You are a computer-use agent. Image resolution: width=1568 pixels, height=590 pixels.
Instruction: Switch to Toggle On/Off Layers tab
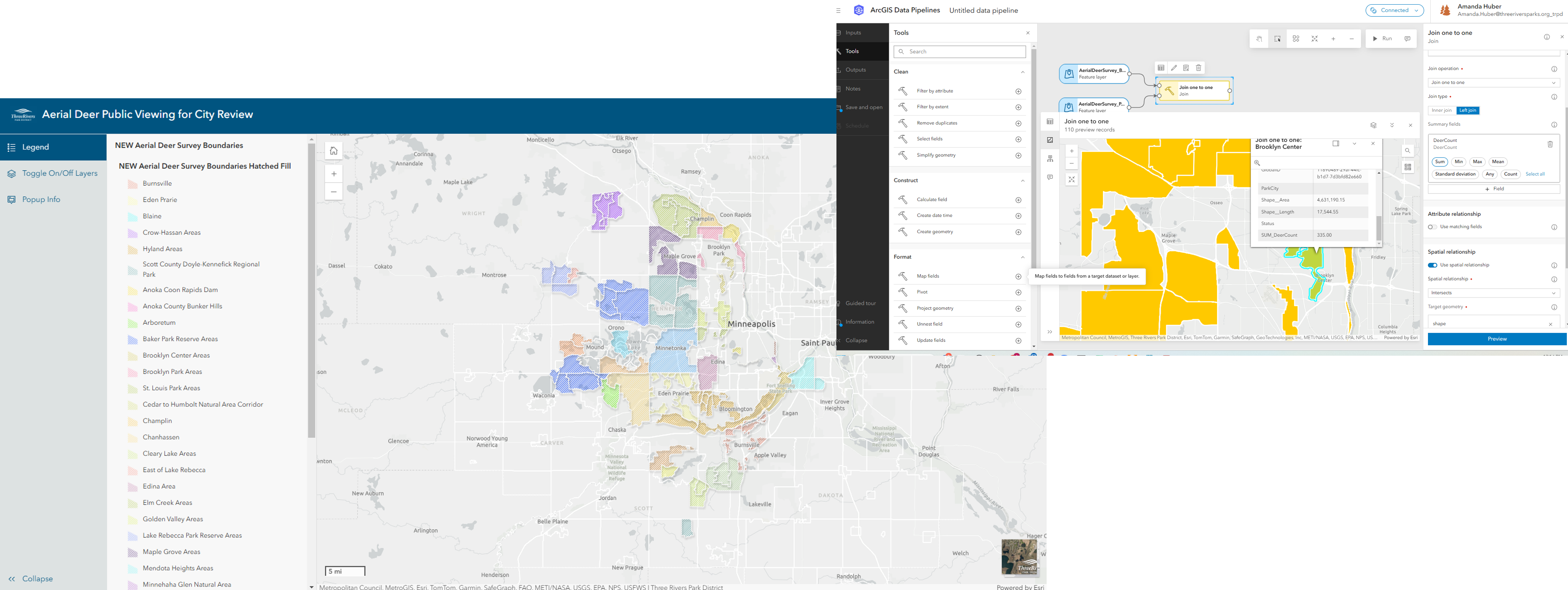pyautogui.click(x=53, y=173)
